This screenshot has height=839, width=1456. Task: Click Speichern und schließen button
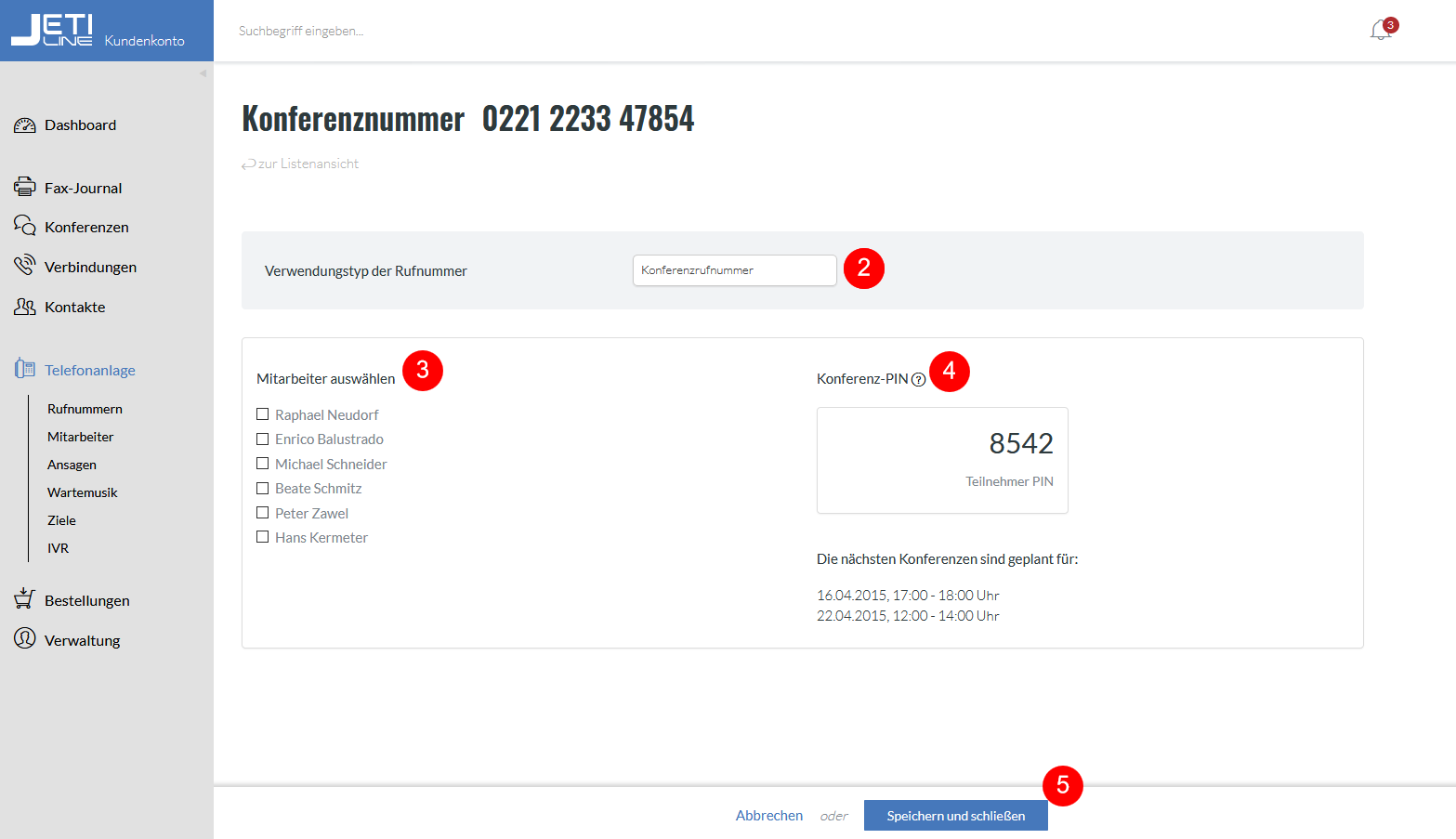point(956,816)
